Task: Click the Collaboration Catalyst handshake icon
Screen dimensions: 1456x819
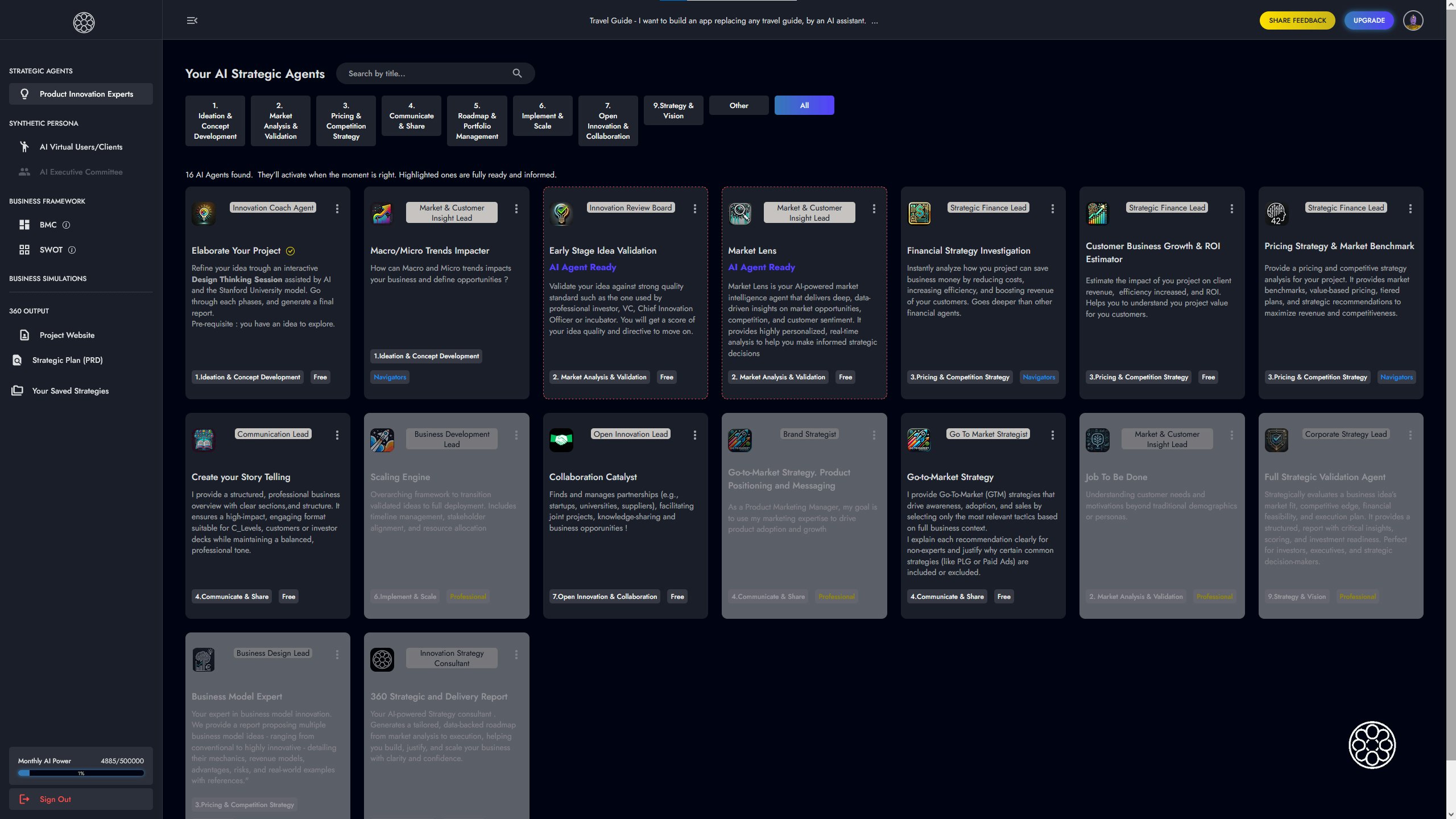Action: pos(561,440)
